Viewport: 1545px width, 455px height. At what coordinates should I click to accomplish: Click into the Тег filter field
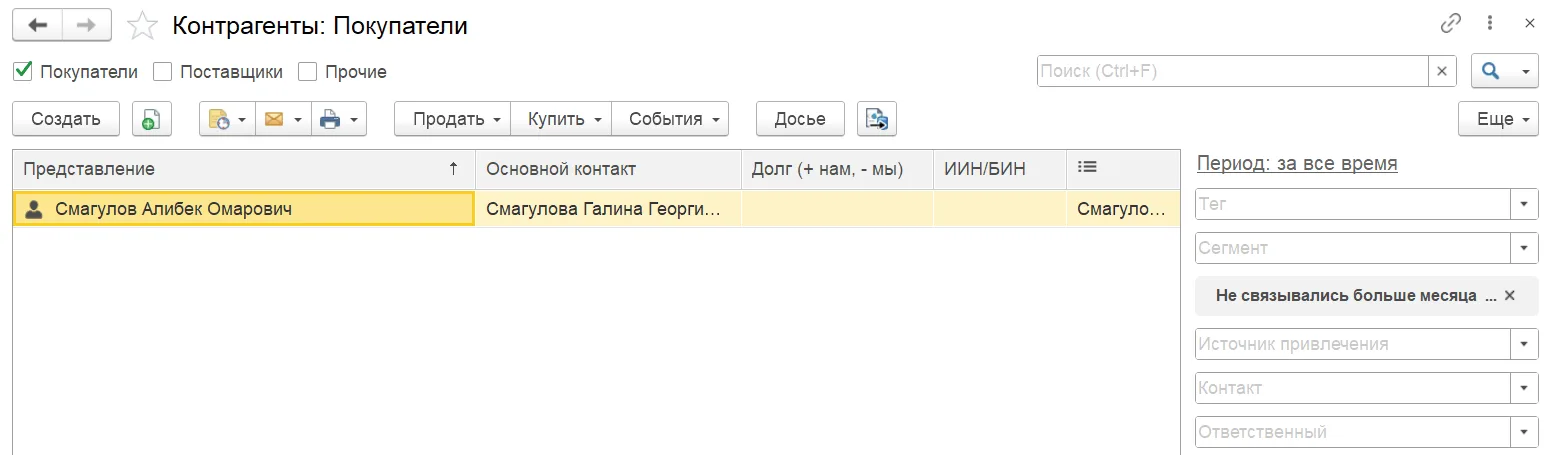1353,204
